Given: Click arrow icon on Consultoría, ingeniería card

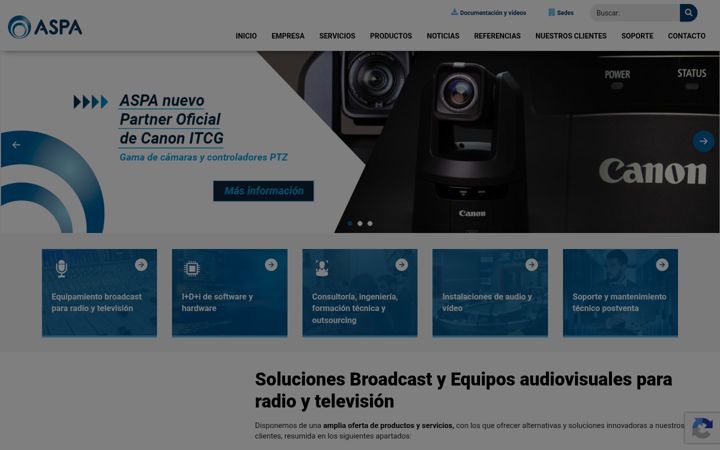Looking at the screenshot, I should (401, 264).
